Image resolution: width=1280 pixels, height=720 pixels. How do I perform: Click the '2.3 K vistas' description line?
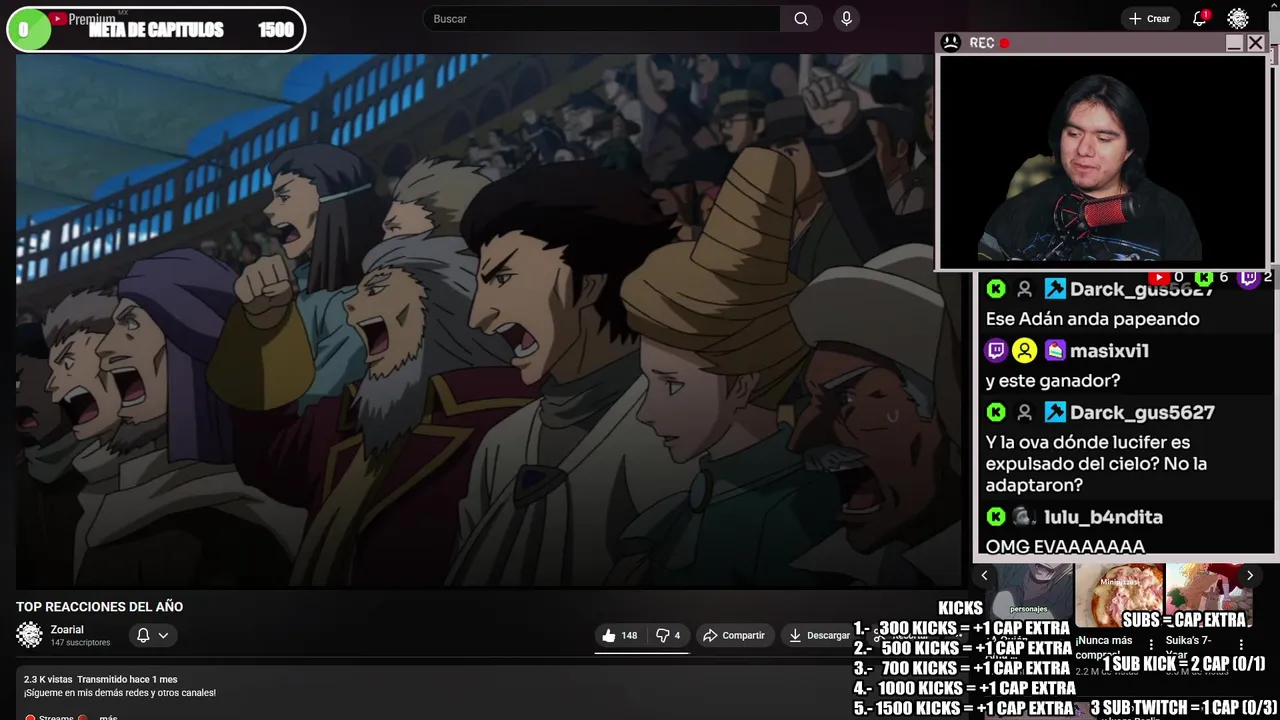tap(100, 680)
